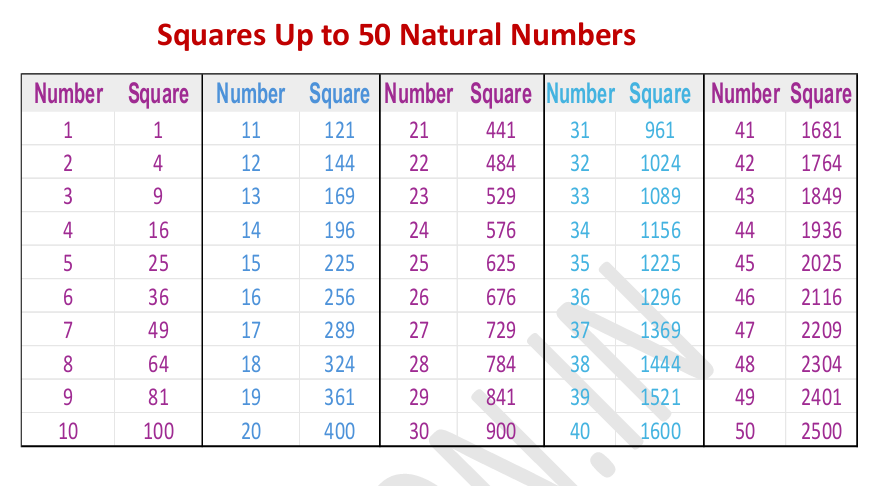Select the cell reading 2116
The image size is (881, 486).
click(x=821, y=297)
